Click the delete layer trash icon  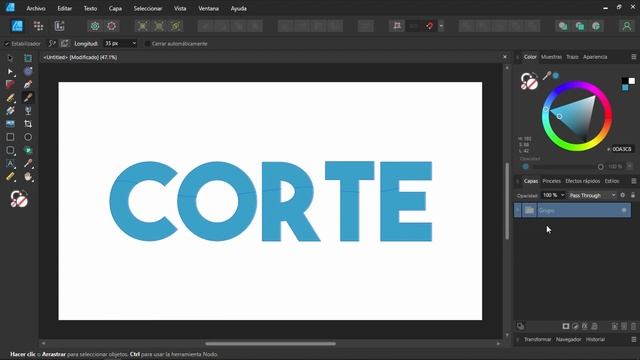coord(633,326)
